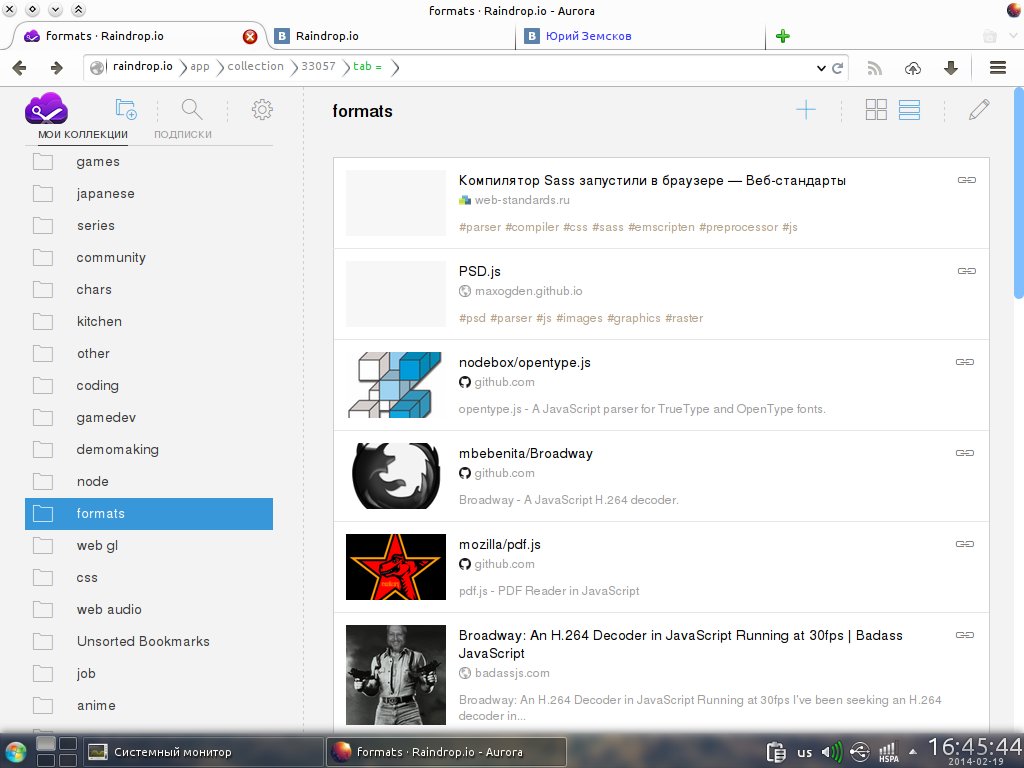
Task: Open Компилятор Sass bookmark title
Action: coord(652,180)
